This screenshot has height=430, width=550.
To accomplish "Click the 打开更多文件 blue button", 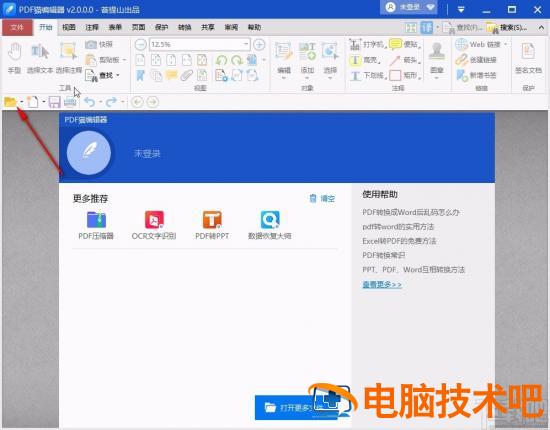I will click(x=296, y=407).
